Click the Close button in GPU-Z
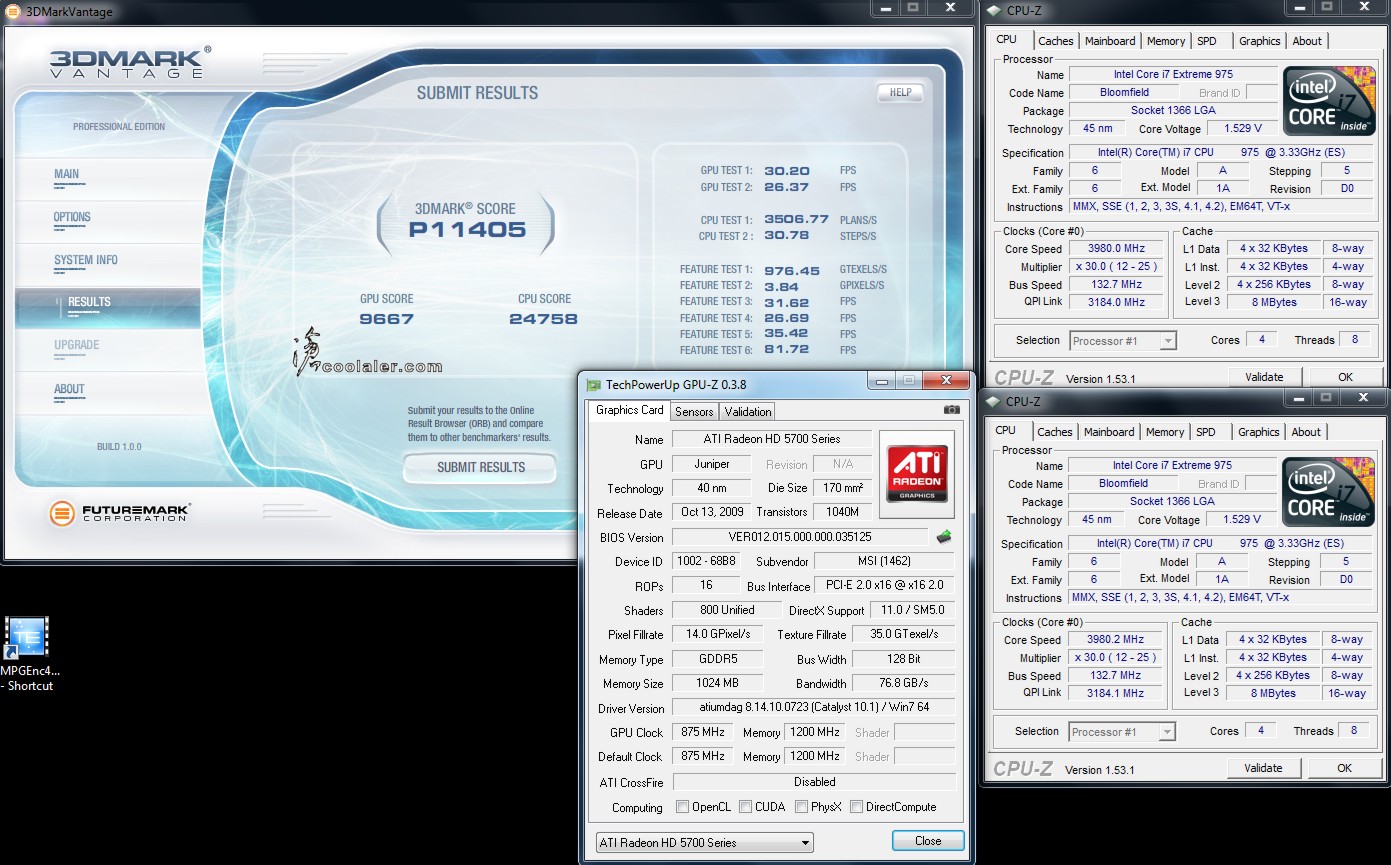Screen dimensions: 1391x865 pyautogui.click(x=928, y=841)
